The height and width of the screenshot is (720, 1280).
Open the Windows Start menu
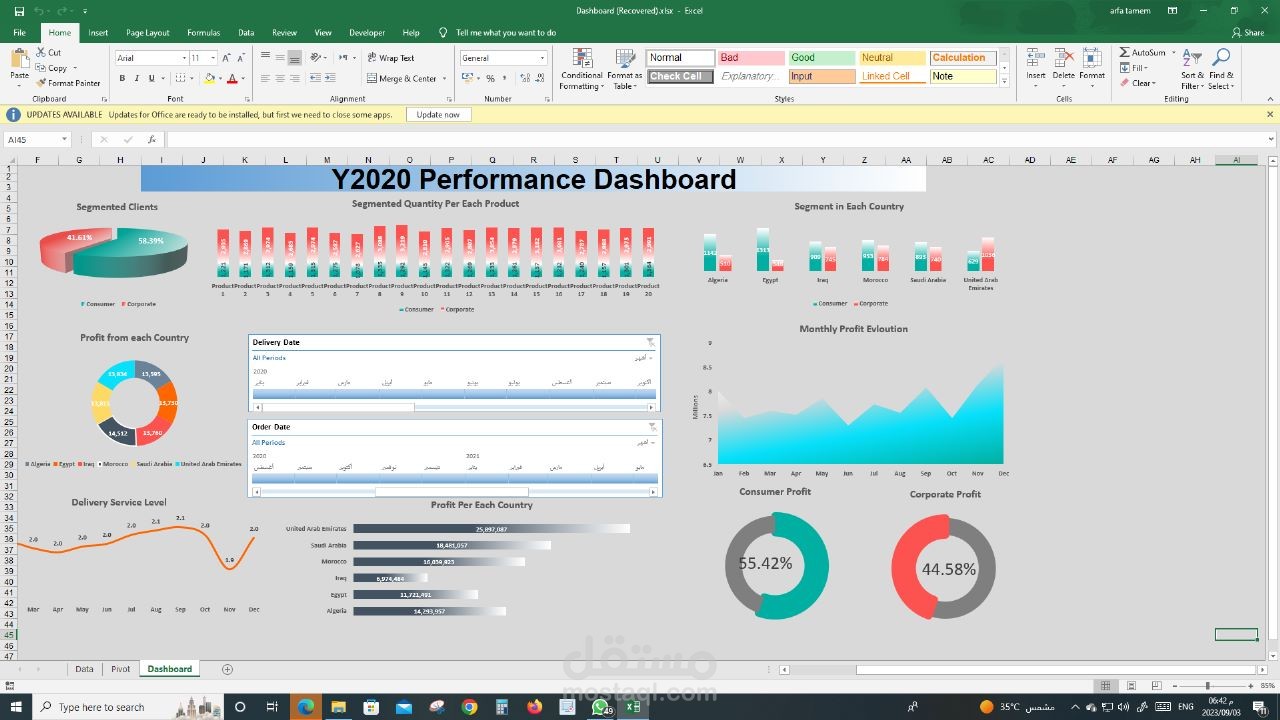pos(15,707)
